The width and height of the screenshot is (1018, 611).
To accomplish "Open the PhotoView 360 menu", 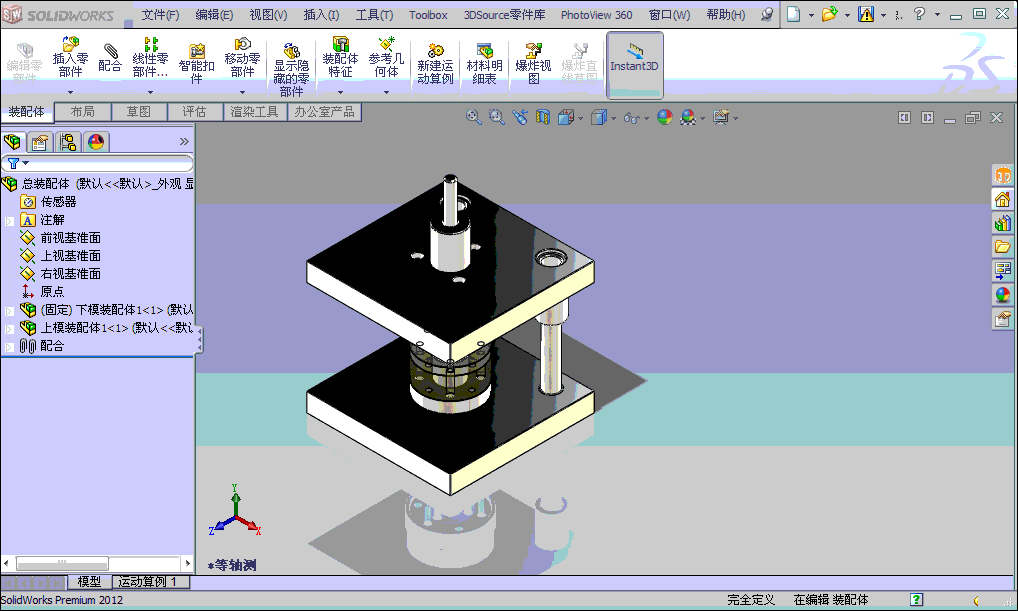I will (597, 14).
